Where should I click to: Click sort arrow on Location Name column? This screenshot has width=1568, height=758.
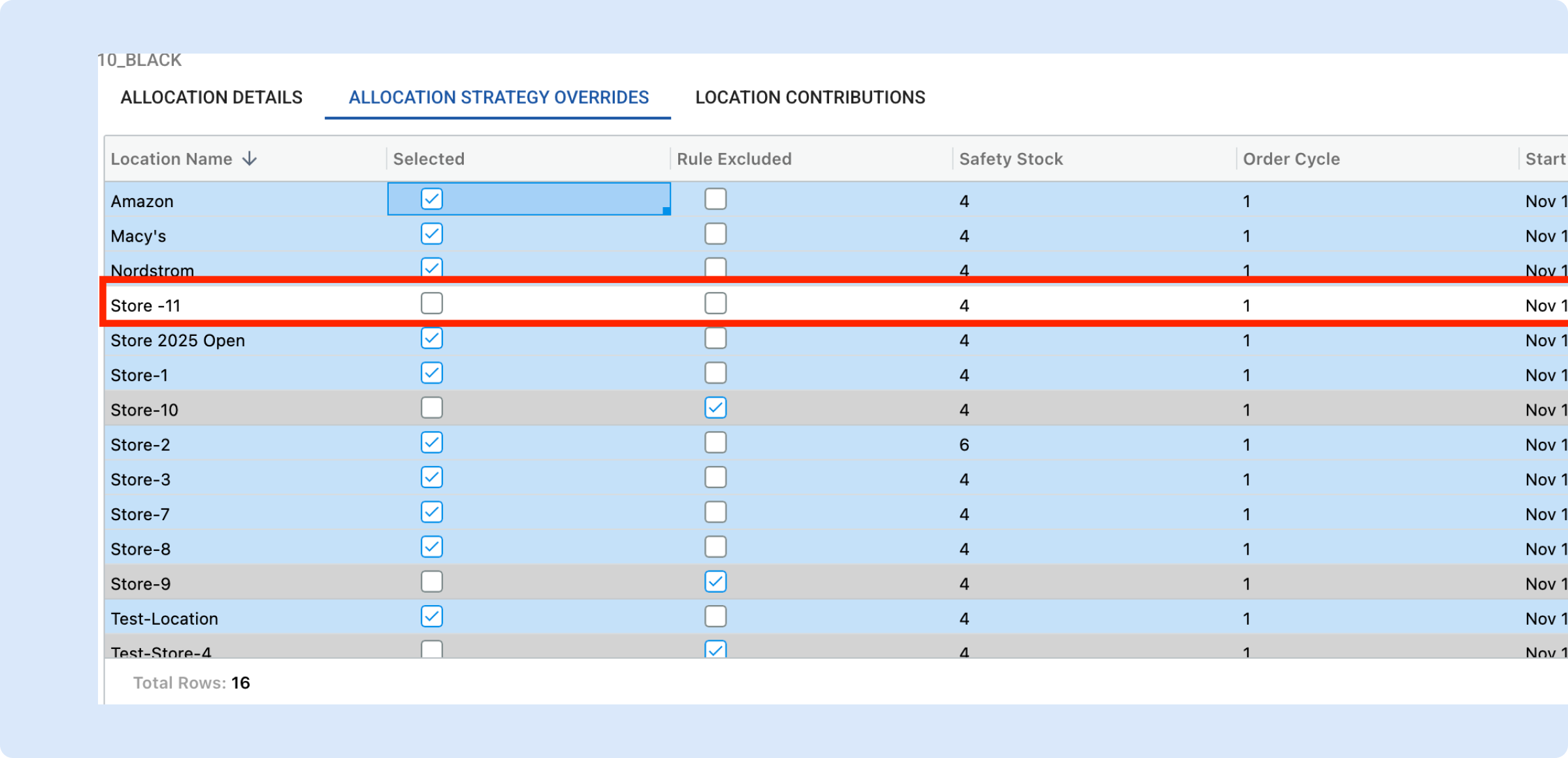point(250,159)
